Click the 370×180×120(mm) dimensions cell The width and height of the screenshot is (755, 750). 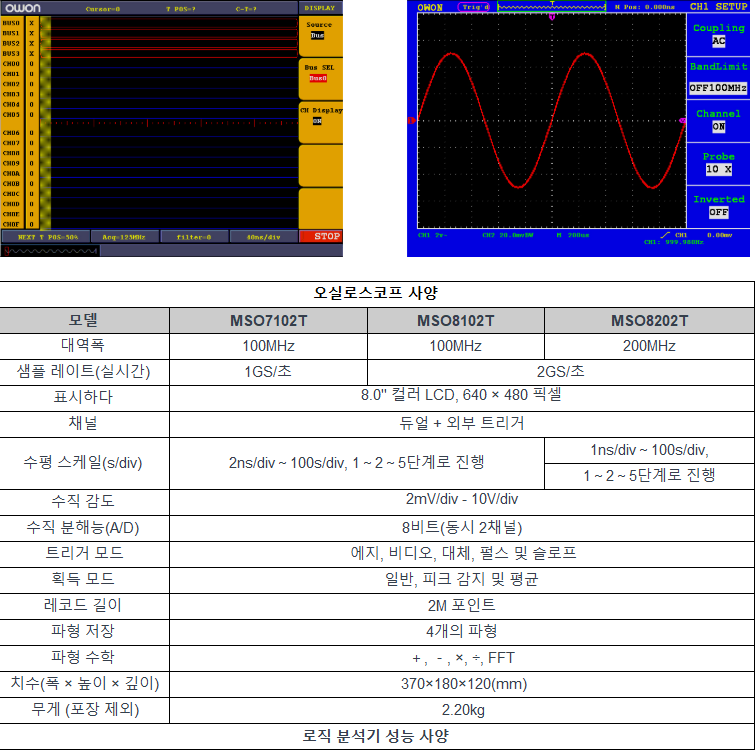tap(461, 684)
